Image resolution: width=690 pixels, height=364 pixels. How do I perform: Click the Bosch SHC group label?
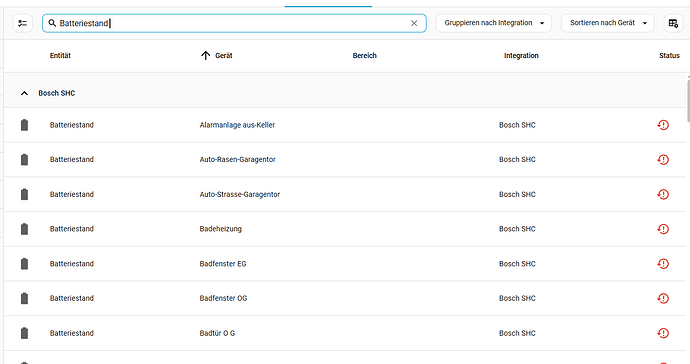click(57, 93)
